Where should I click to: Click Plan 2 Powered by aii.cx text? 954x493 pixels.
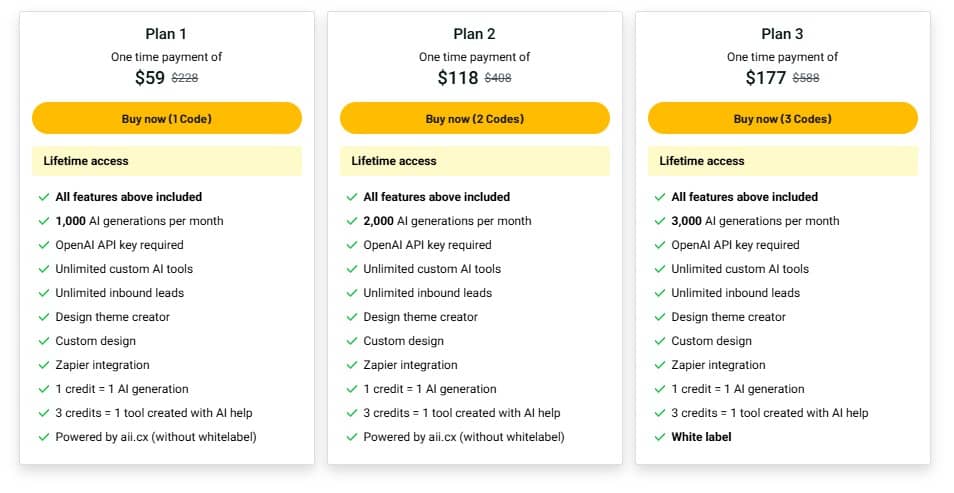tap(464, 437)
